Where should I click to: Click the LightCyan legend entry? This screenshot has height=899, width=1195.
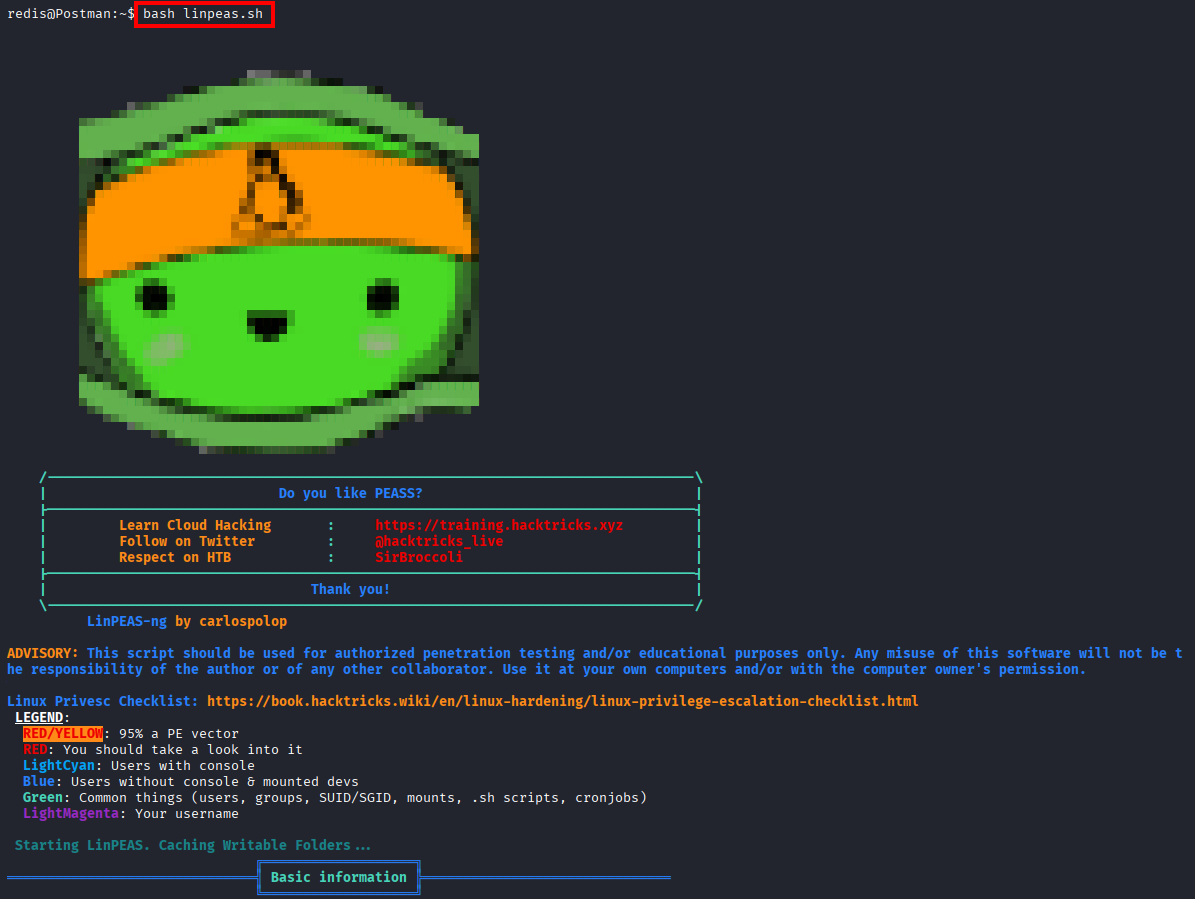point(59,765)
